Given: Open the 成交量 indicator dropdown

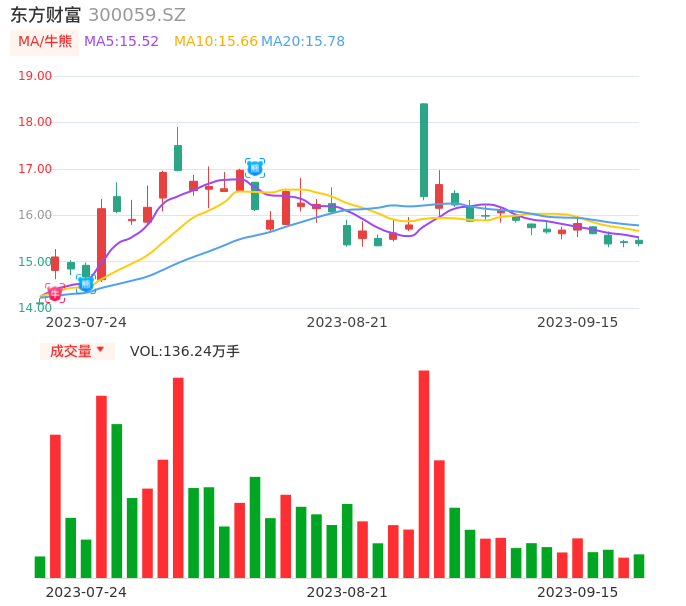Looking at the screenshot, I should (x=77, y=351).
